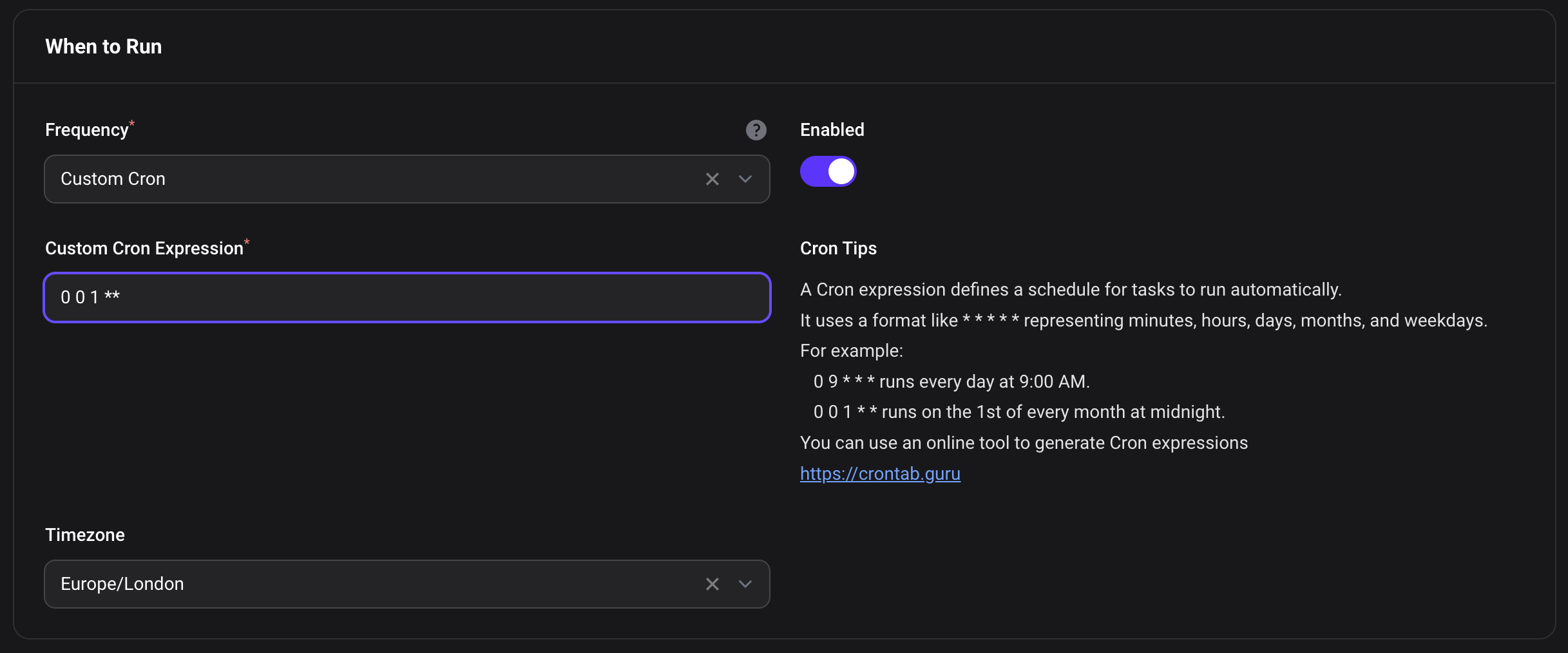Focus the Custom Cron Expression input field
This screenshot has width=1568, height=653.
[407, 298]
